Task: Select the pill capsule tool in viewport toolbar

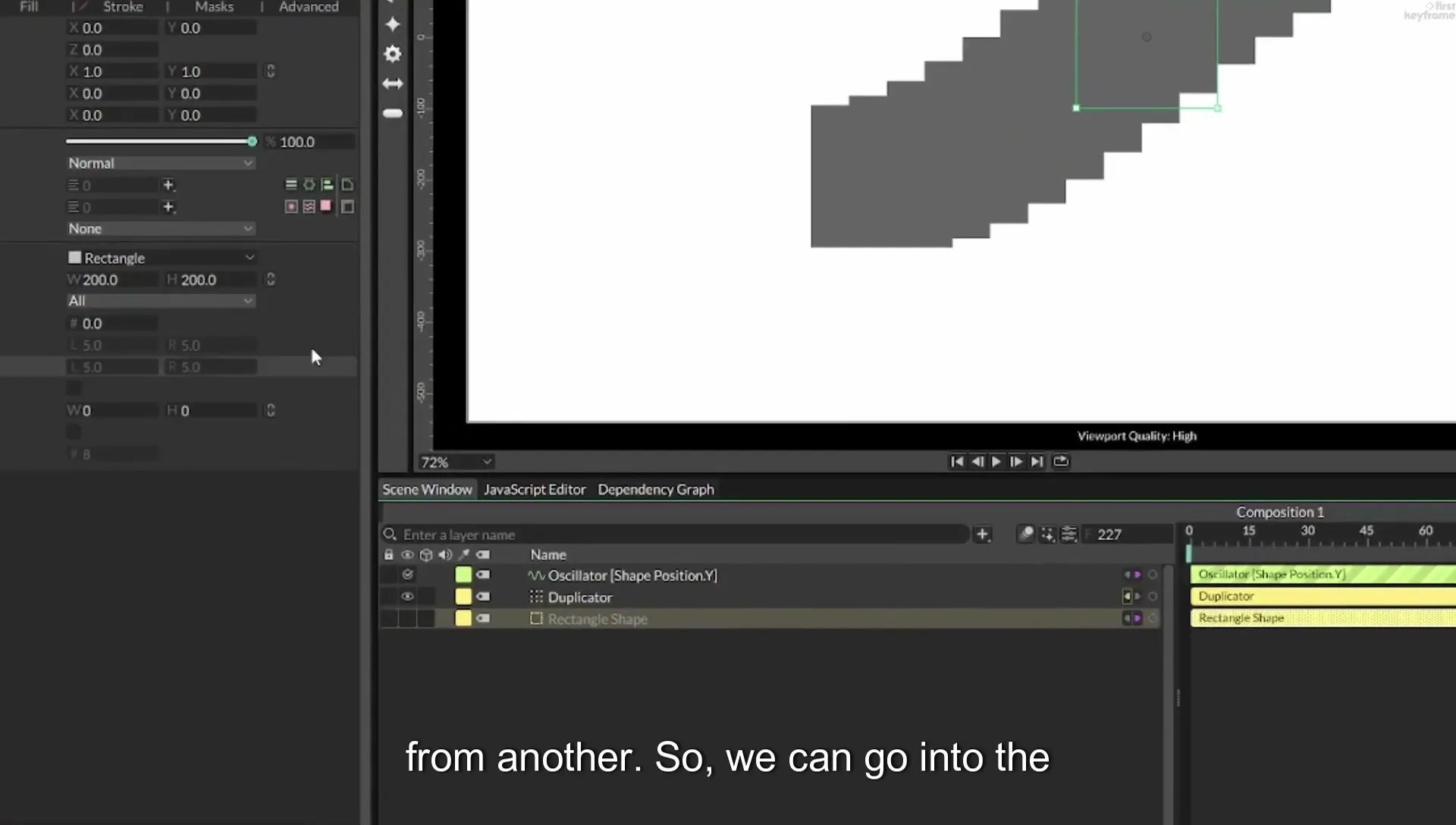Action: pyautogui.click(x=393, y=113)
